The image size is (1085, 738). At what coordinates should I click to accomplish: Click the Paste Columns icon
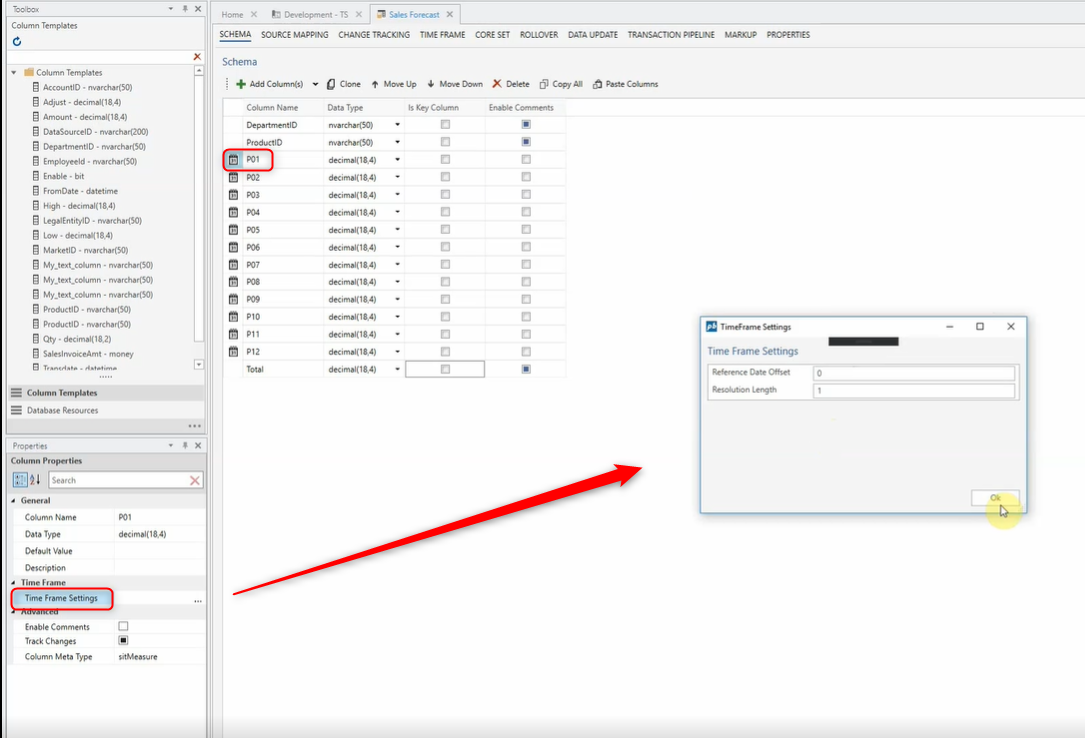(x=597, y=84)
